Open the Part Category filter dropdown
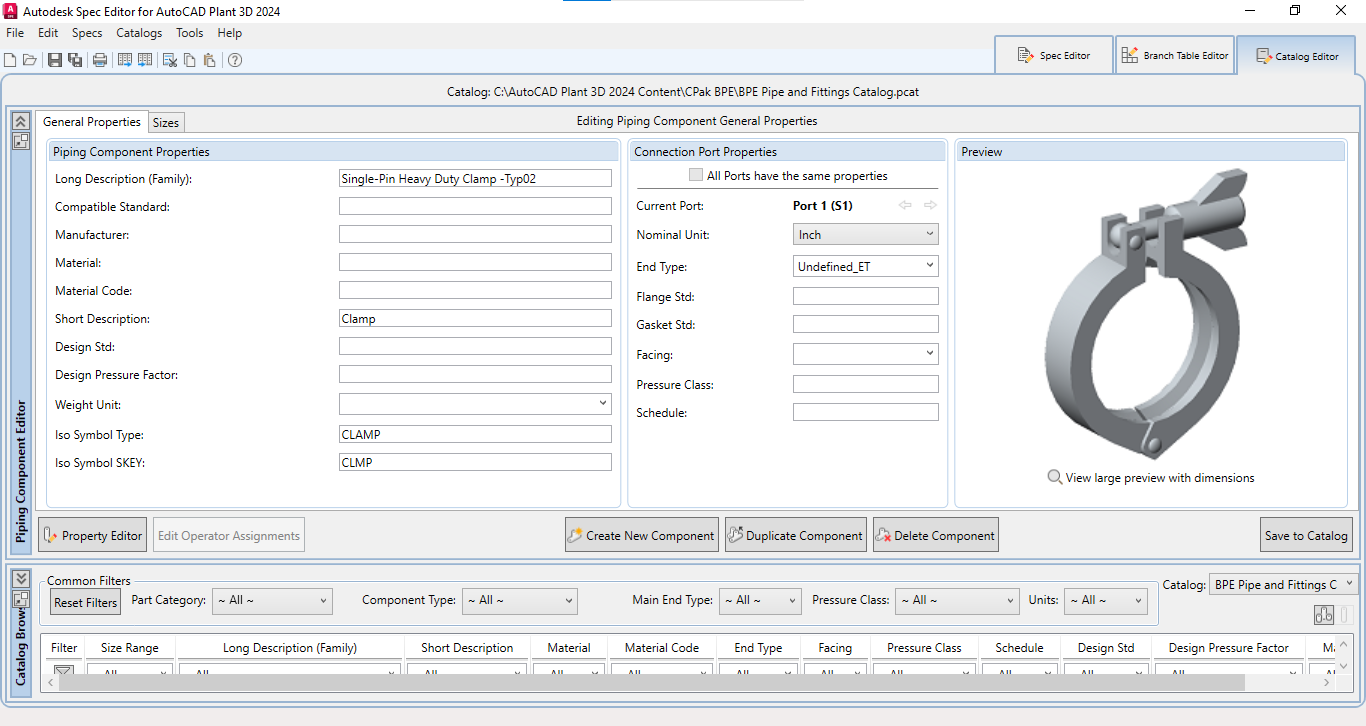The width and height of the screenshot is (1366, 726). (271, 601)
